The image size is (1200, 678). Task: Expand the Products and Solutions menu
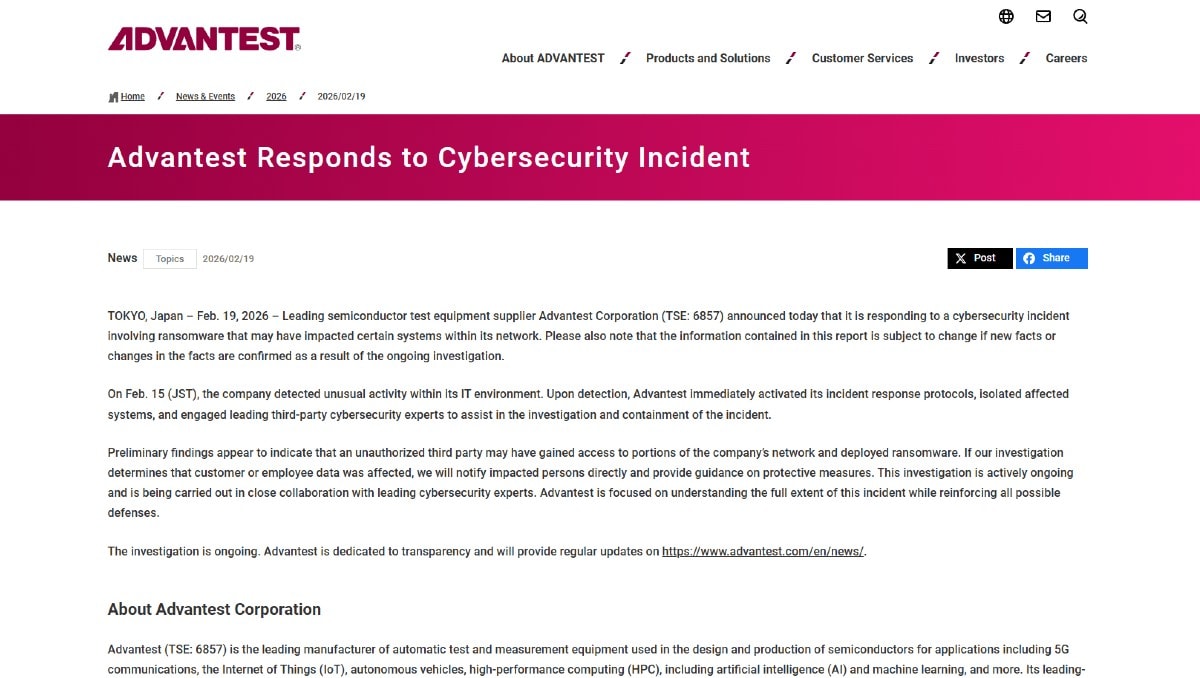(708, 58)
